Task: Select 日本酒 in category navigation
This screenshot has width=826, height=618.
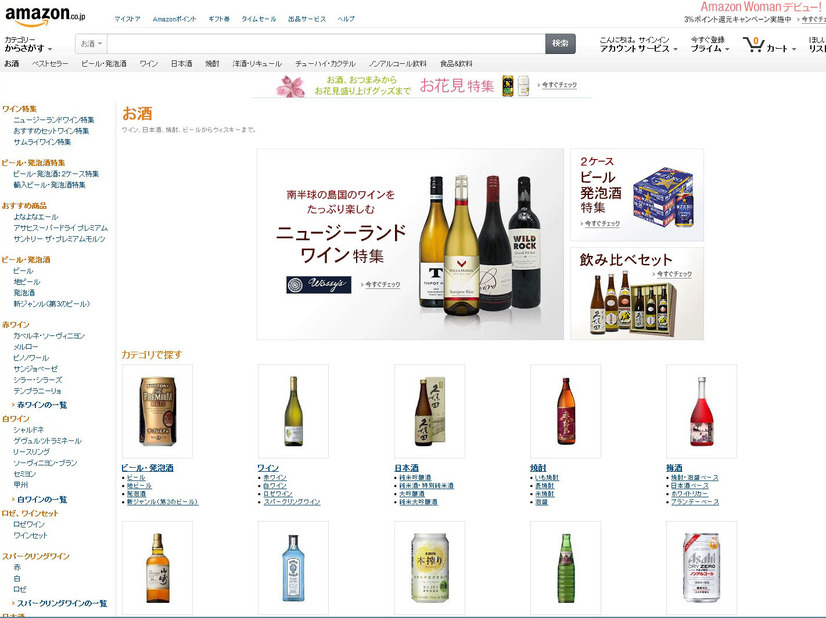Action: [181, 64]
